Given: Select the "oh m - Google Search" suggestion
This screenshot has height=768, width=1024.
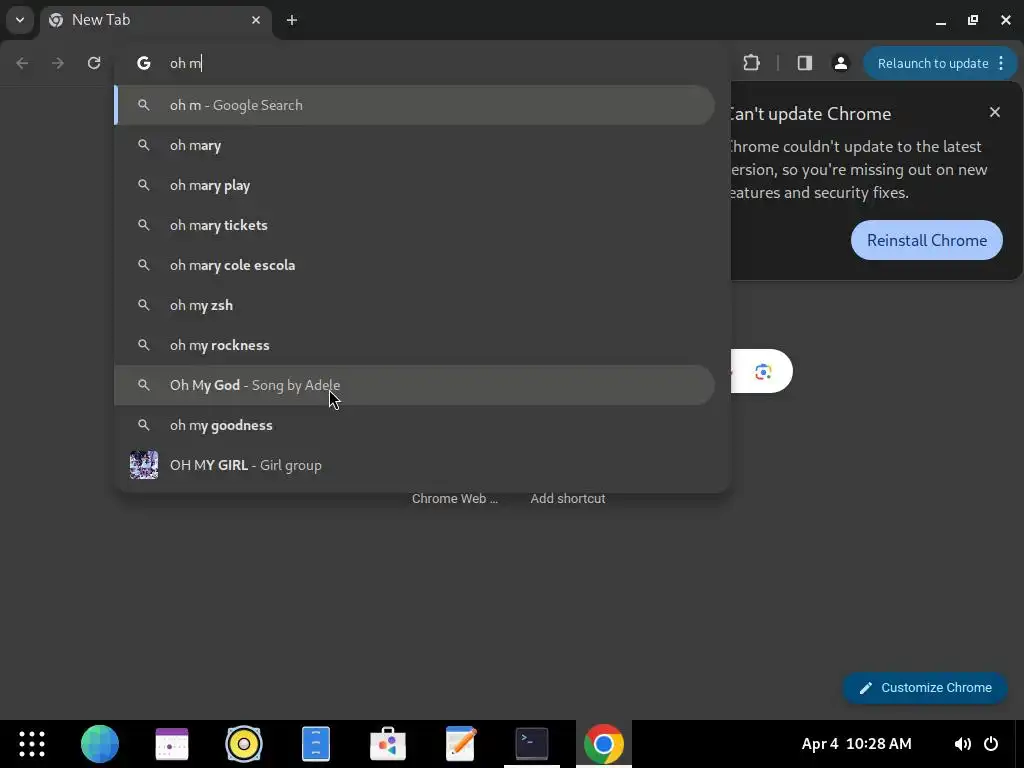Looking at the screenshot, I should [415, 105].
